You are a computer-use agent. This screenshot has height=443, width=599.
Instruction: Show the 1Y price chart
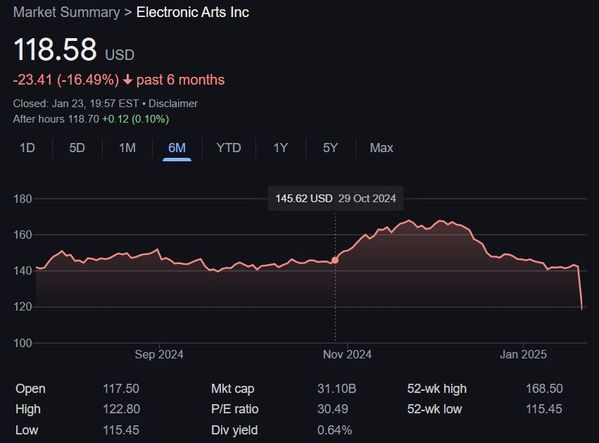280,148
